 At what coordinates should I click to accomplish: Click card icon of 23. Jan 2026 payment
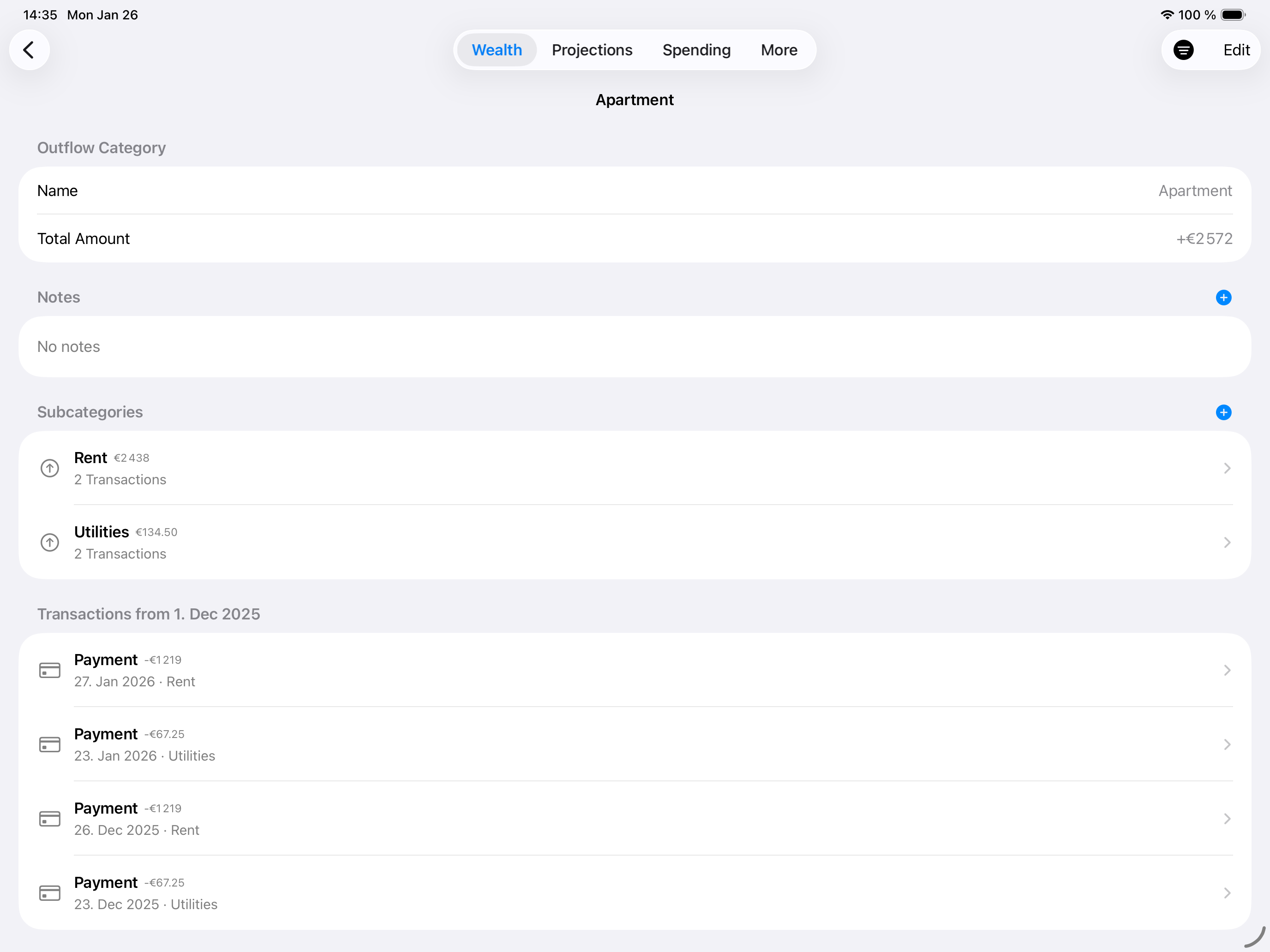pos(50,744)
